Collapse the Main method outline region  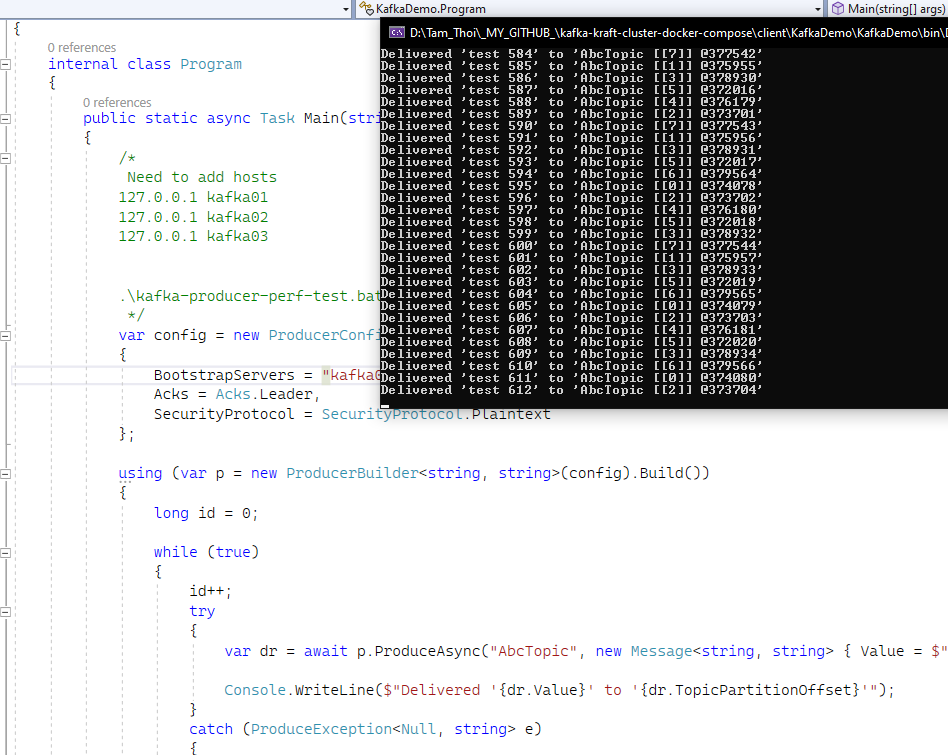[5, 118]
